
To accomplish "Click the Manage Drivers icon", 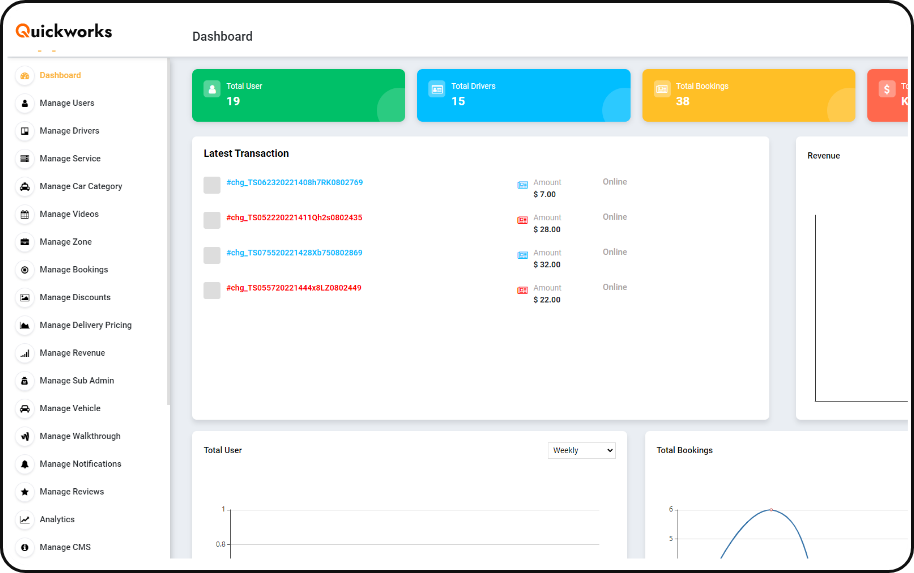I will [24, 131].
